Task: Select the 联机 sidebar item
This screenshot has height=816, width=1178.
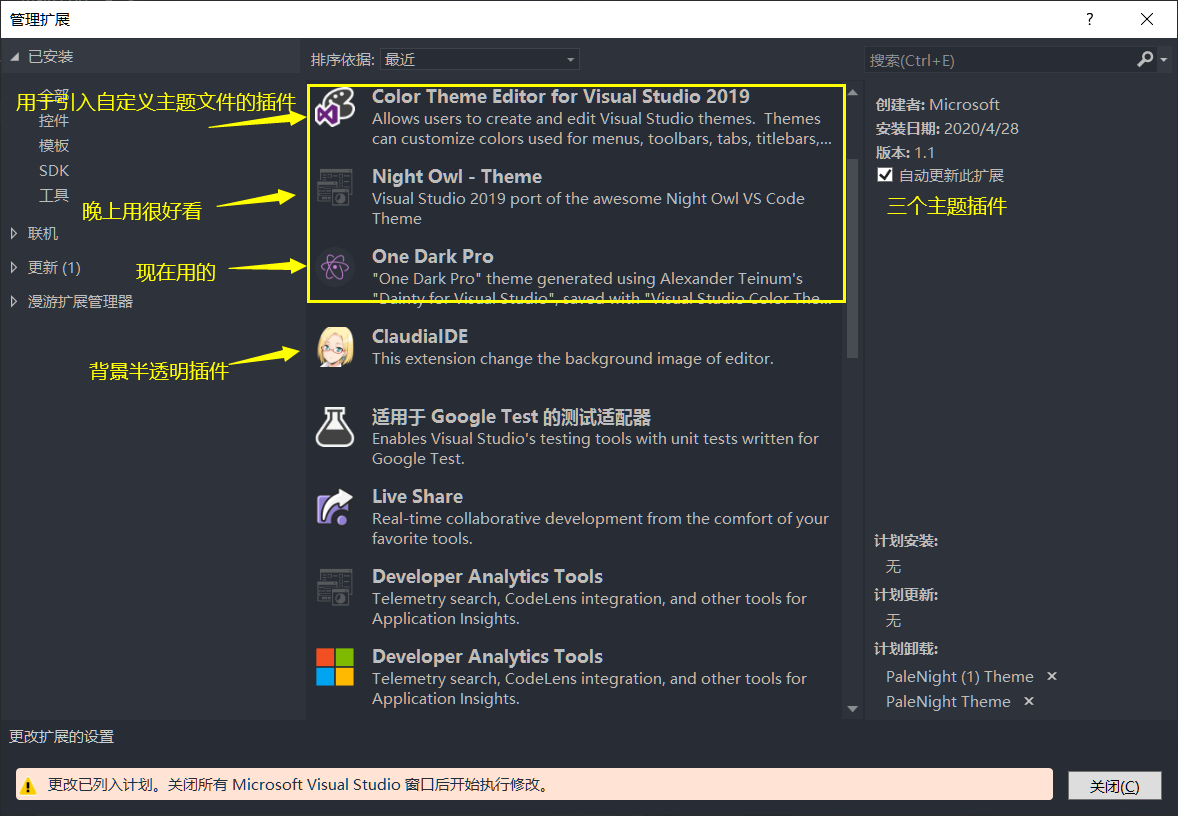Action: point(42,233)
